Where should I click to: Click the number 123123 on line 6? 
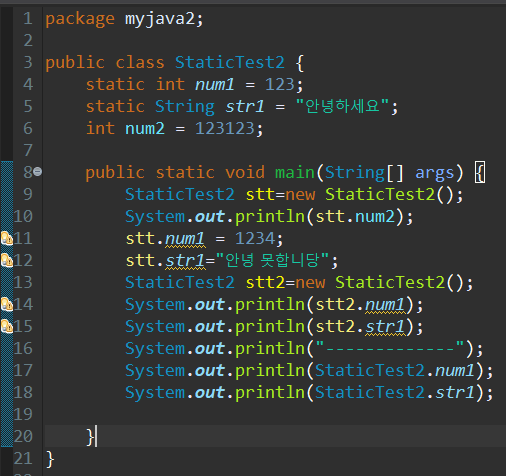pyautogui.click(x=225, y=129)
